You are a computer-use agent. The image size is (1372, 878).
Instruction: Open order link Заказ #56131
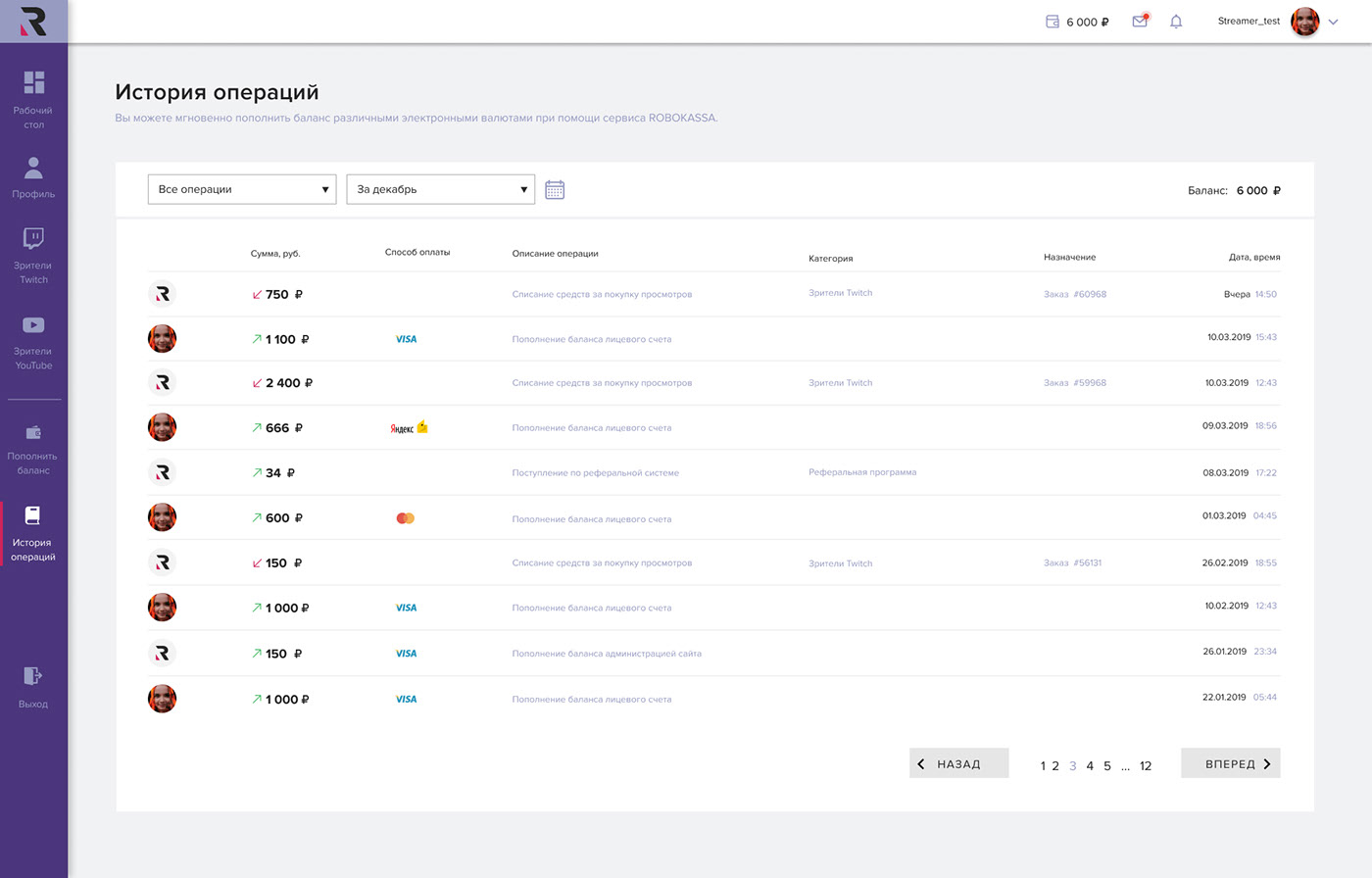(1073, 563)
